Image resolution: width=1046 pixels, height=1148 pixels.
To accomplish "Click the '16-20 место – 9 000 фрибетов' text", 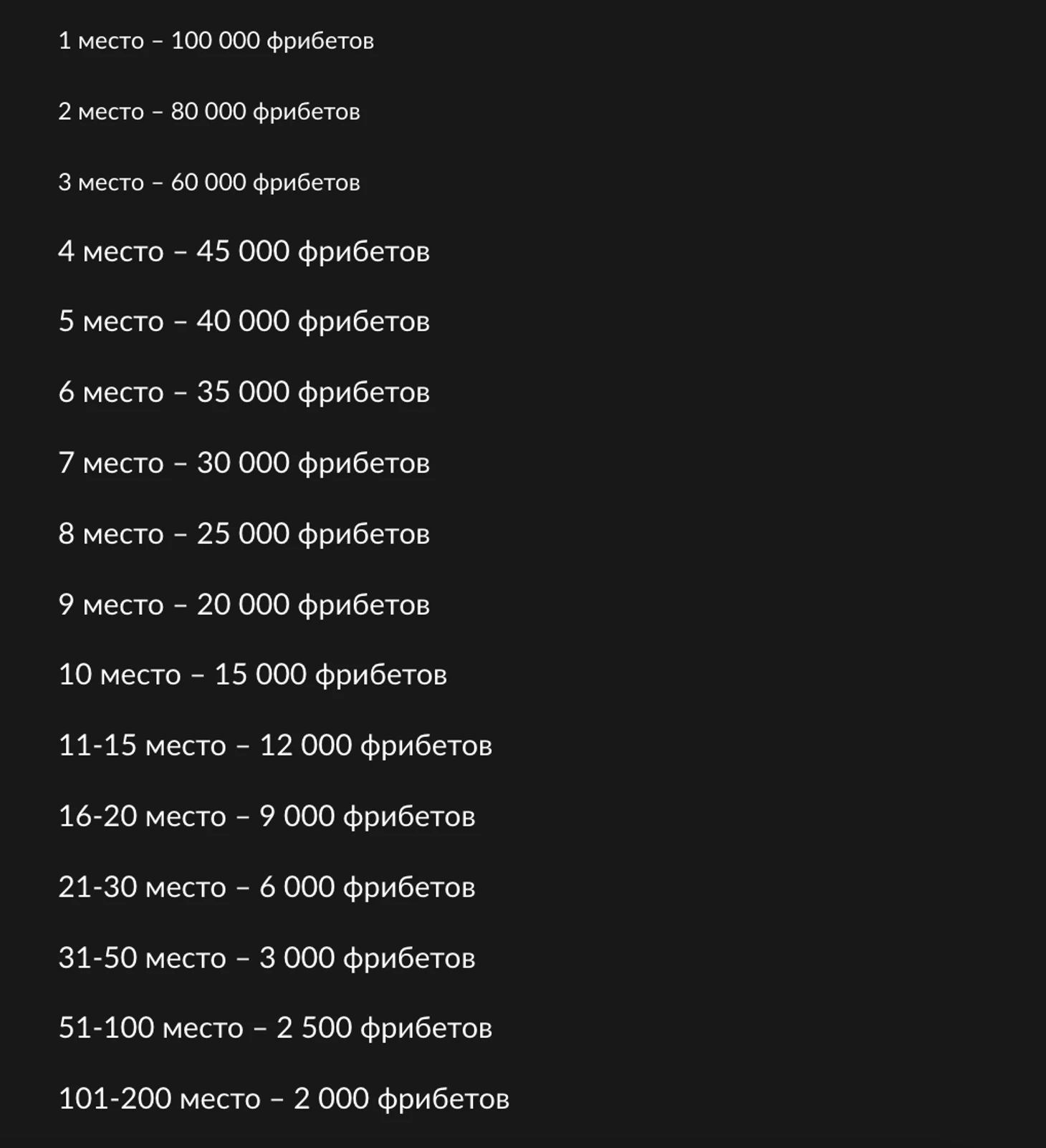I will 267,816.
